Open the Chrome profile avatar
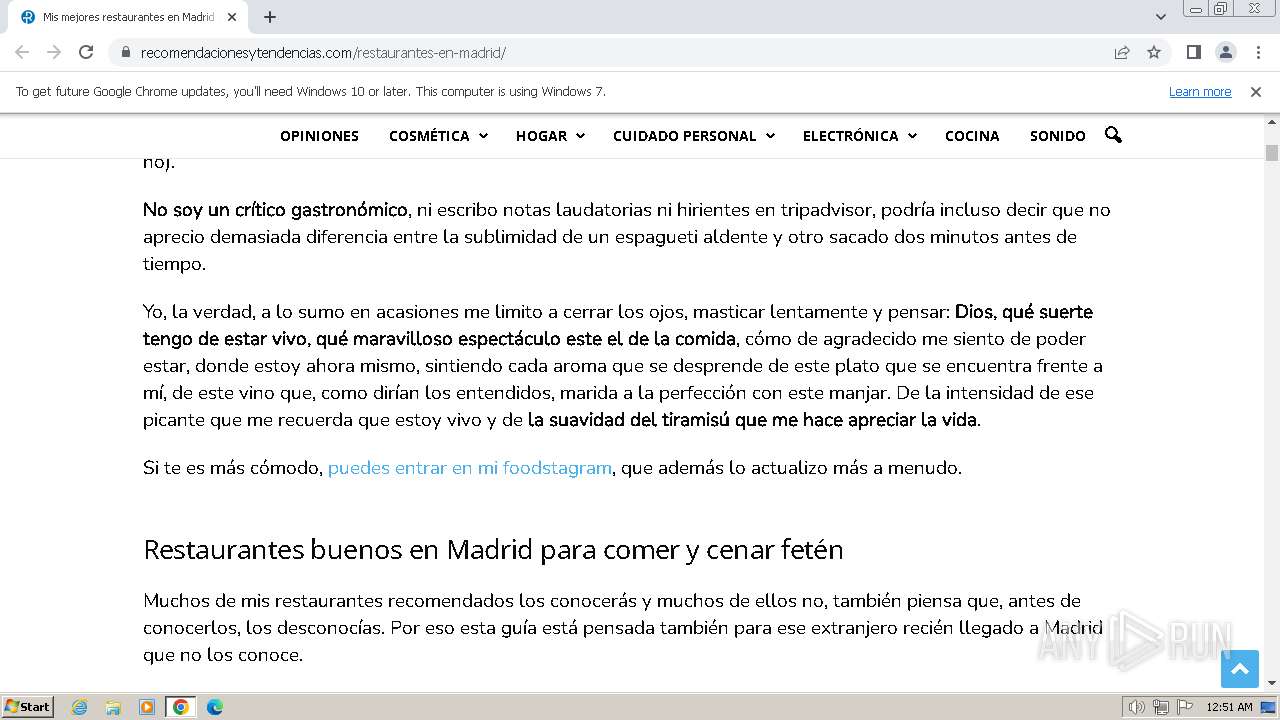The image size is (1280, 720). click(x=1225, y=52)
